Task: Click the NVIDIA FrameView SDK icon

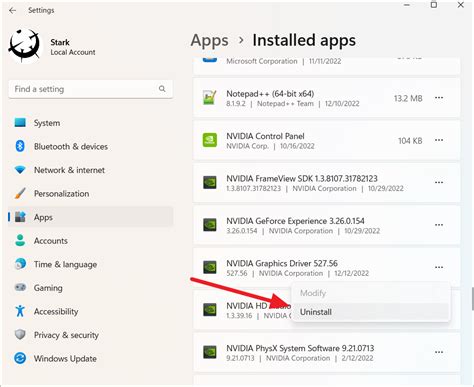Action: [x=210, y=183]
